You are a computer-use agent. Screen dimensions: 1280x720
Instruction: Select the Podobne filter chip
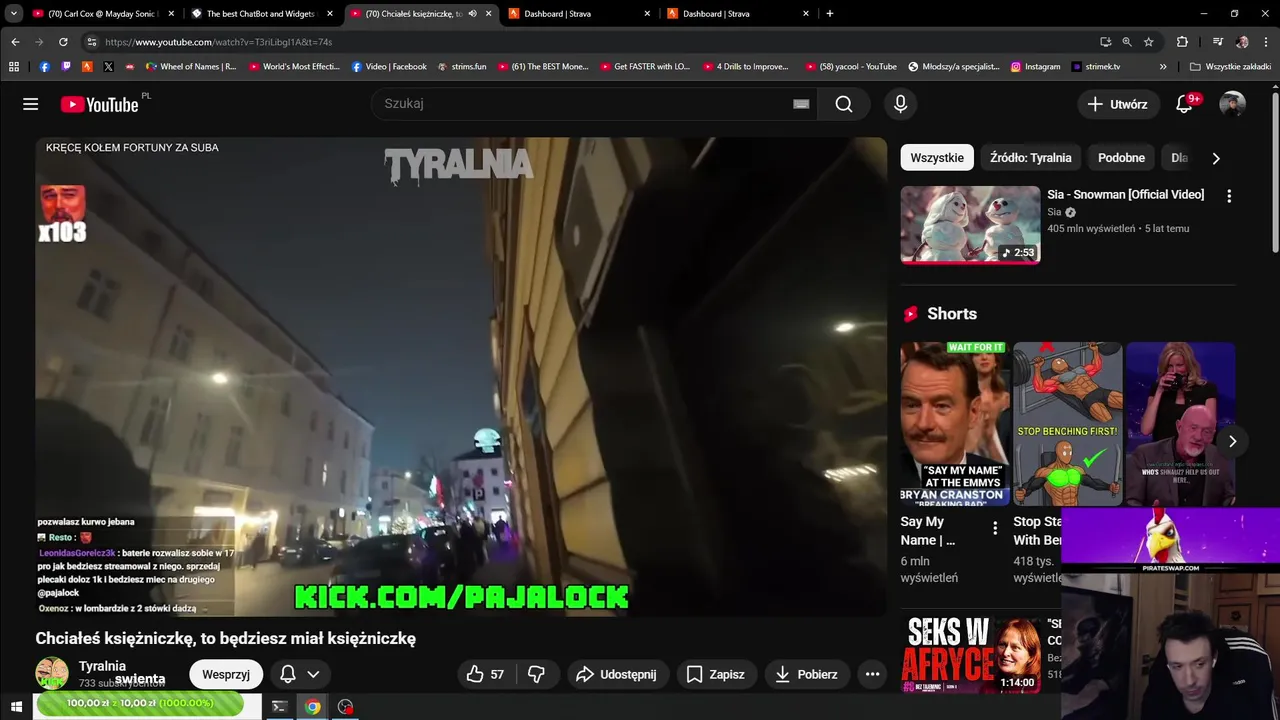pos(1121,158)
